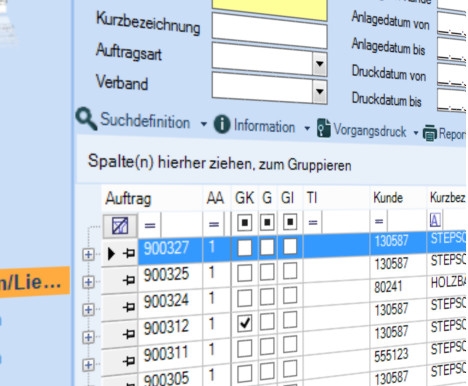The image size is (468, 386).
Task: Click the Information circle icon
Action: [x=221, y=124]
